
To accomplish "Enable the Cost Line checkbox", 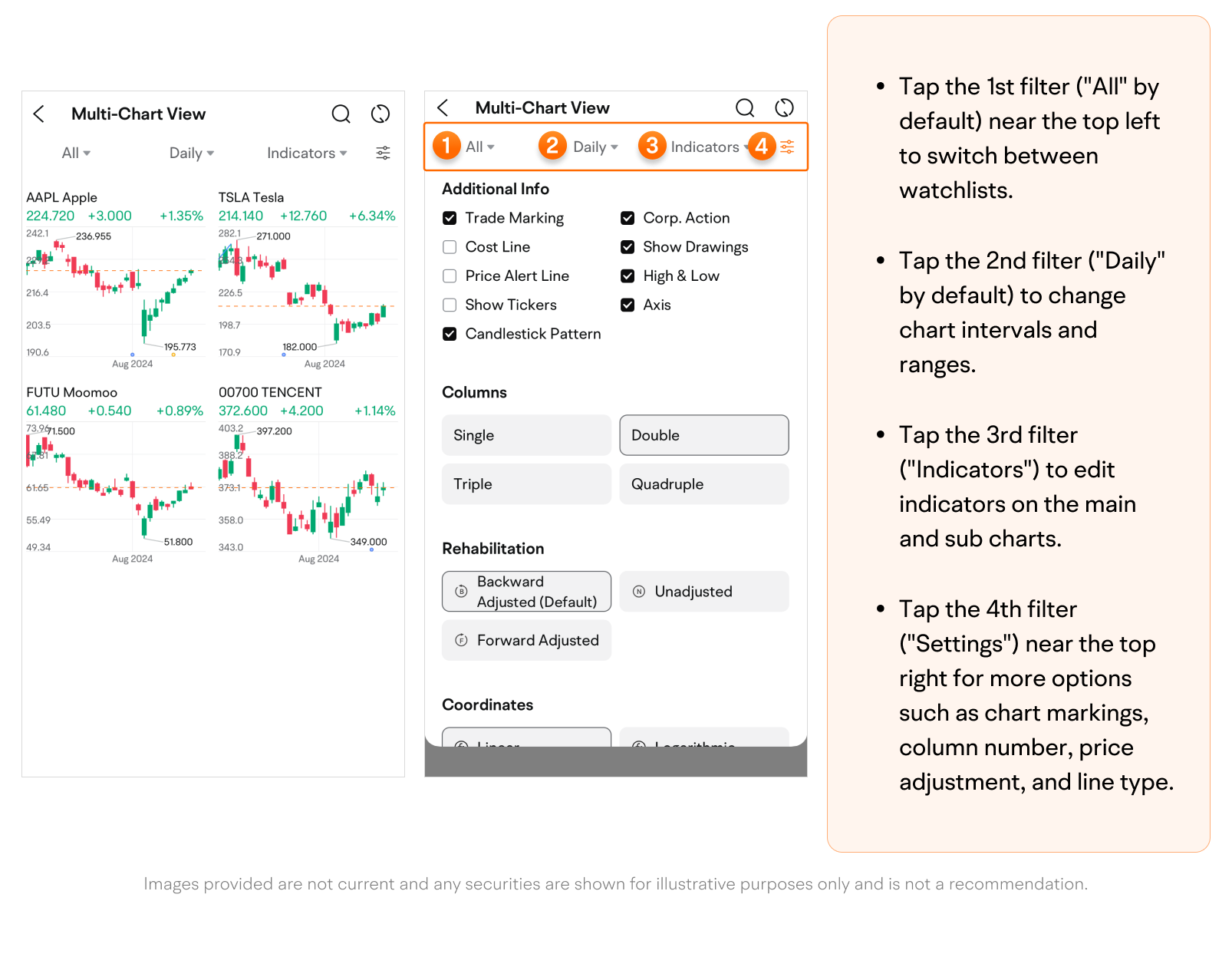I will pos(450,247).
